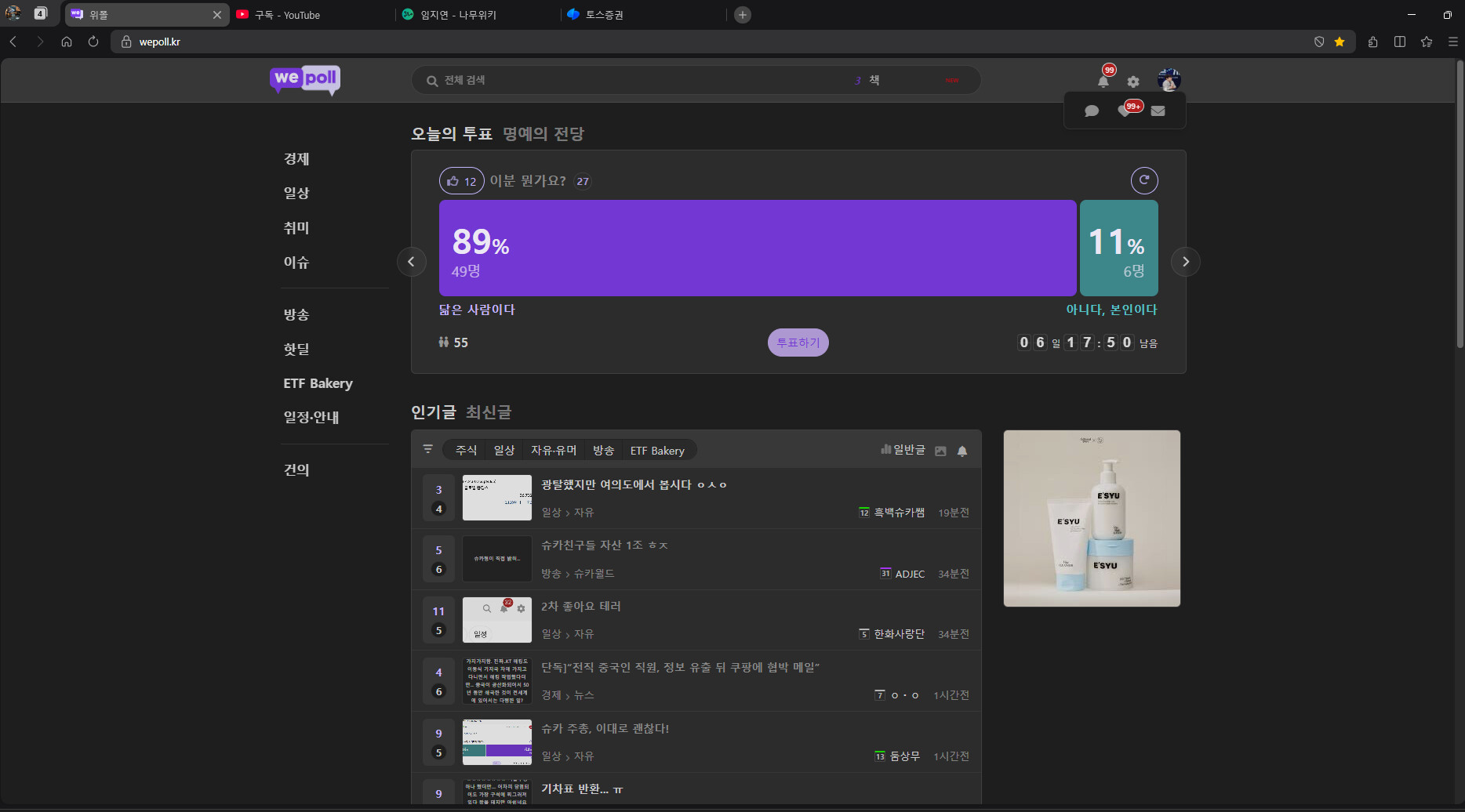This screenshot has height=812, width=1465.
Task: Switch to the 구독 - YouTube tab
Action: (314, 15)
